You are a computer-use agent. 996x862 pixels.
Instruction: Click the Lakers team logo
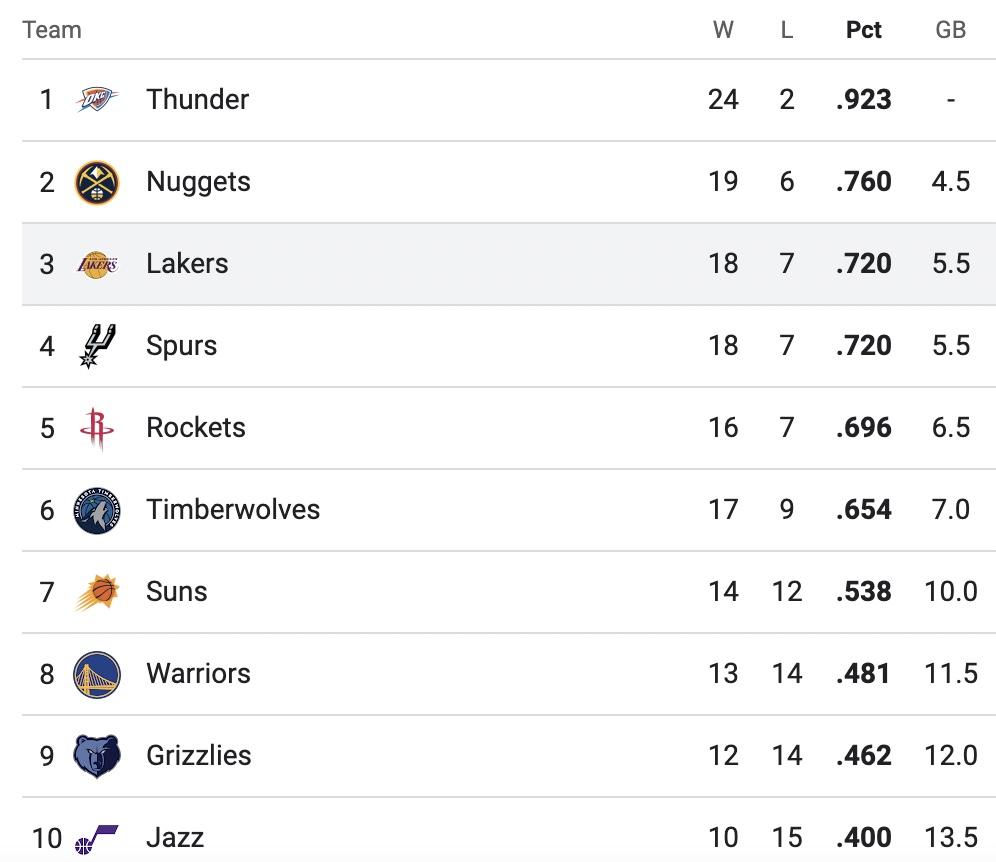coord(97,264)
